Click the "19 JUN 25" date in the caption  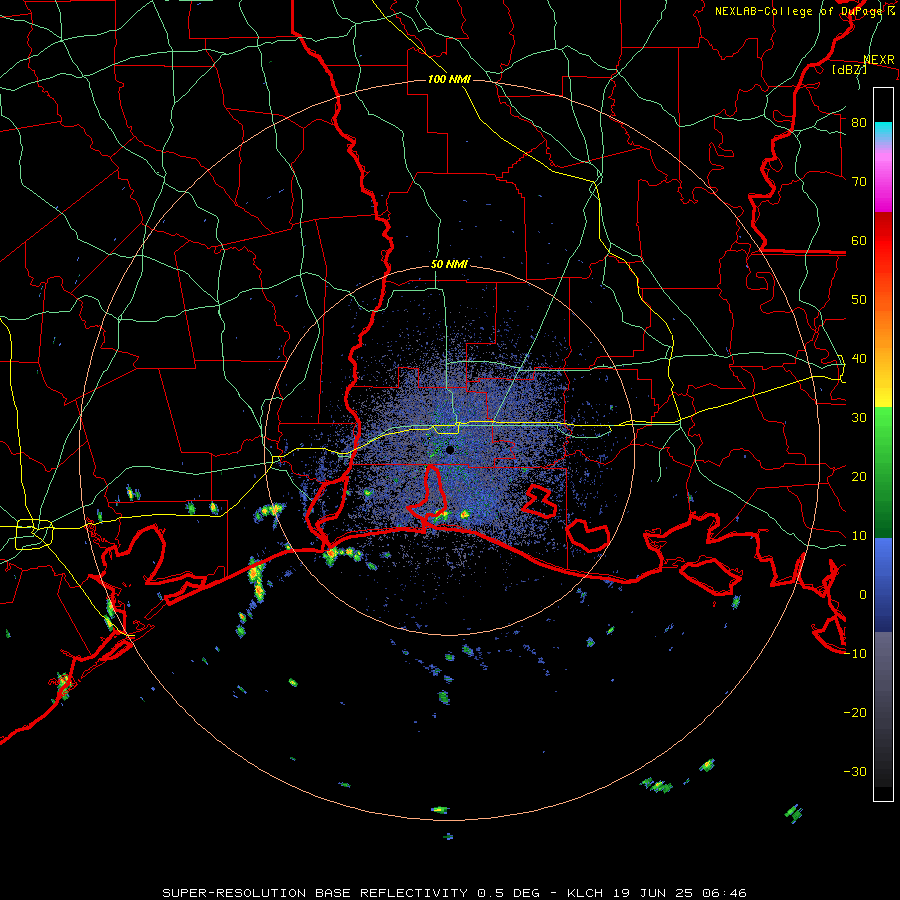pos(654,893)
